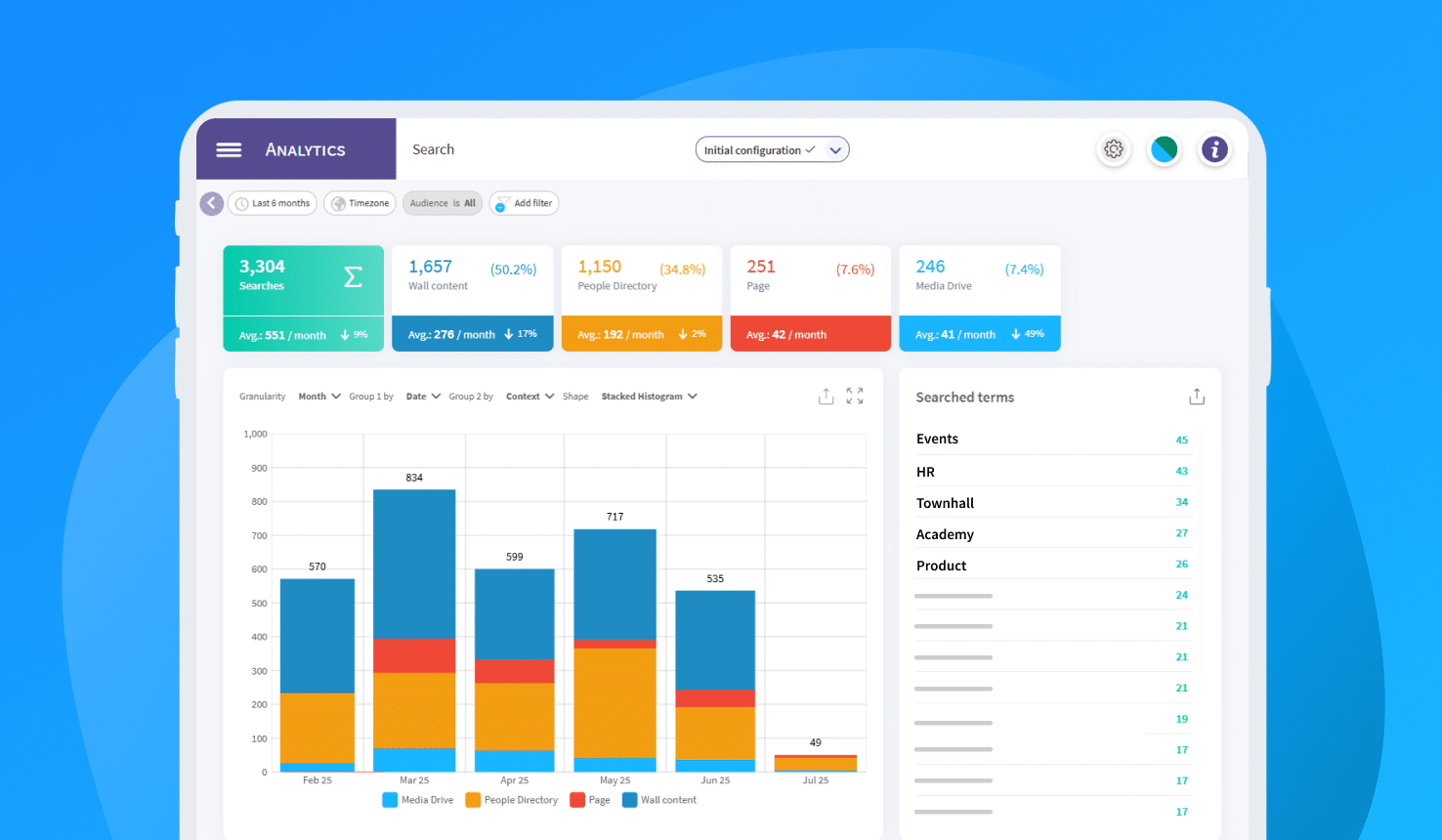The height and width of the screenshot is (840, 1442).
Task: Click the globe icon in Timezone filter
Action: tap(339, 203)
